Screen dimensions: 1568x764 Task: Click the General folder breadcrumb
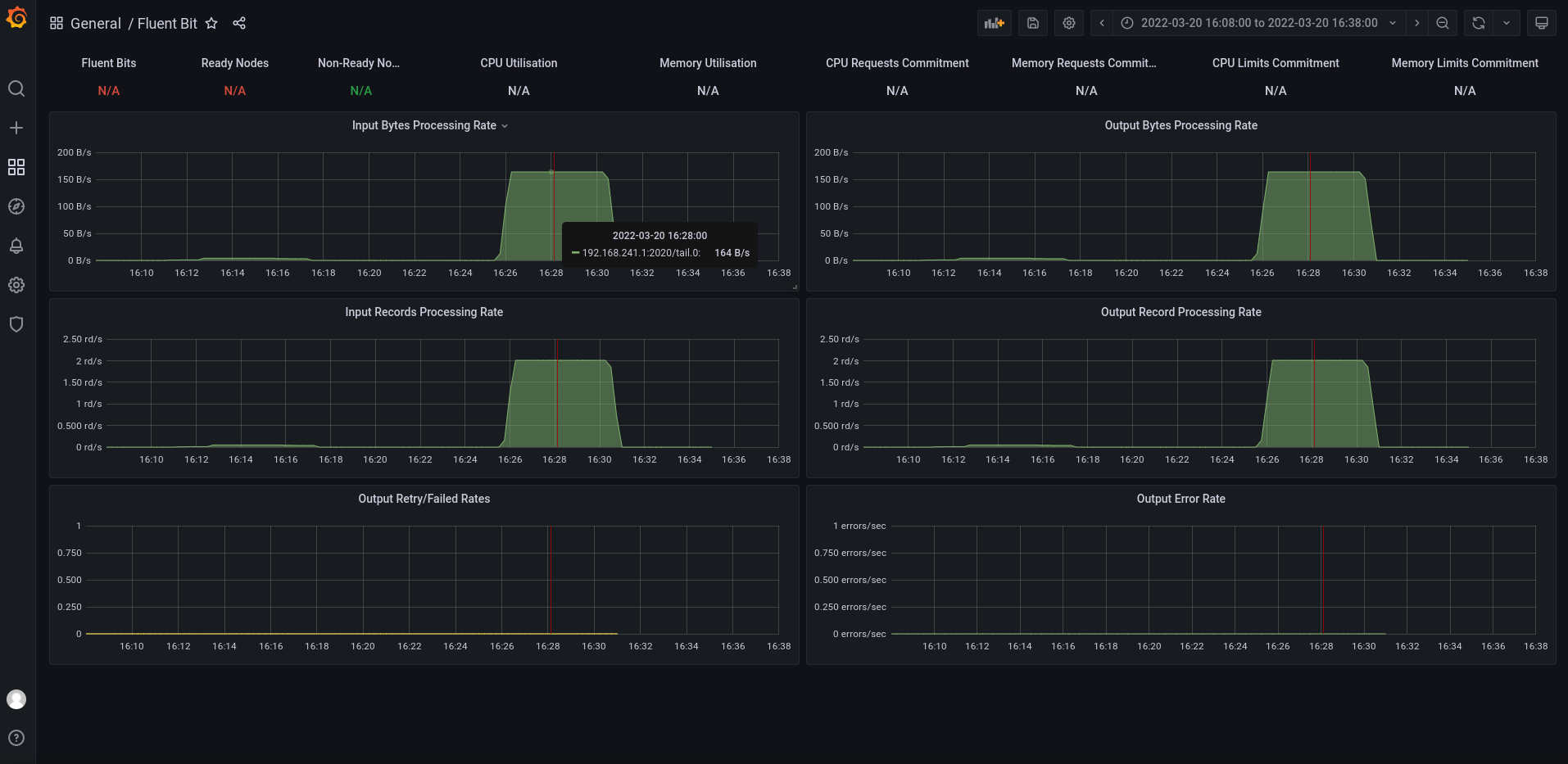[x=96, y=24]
